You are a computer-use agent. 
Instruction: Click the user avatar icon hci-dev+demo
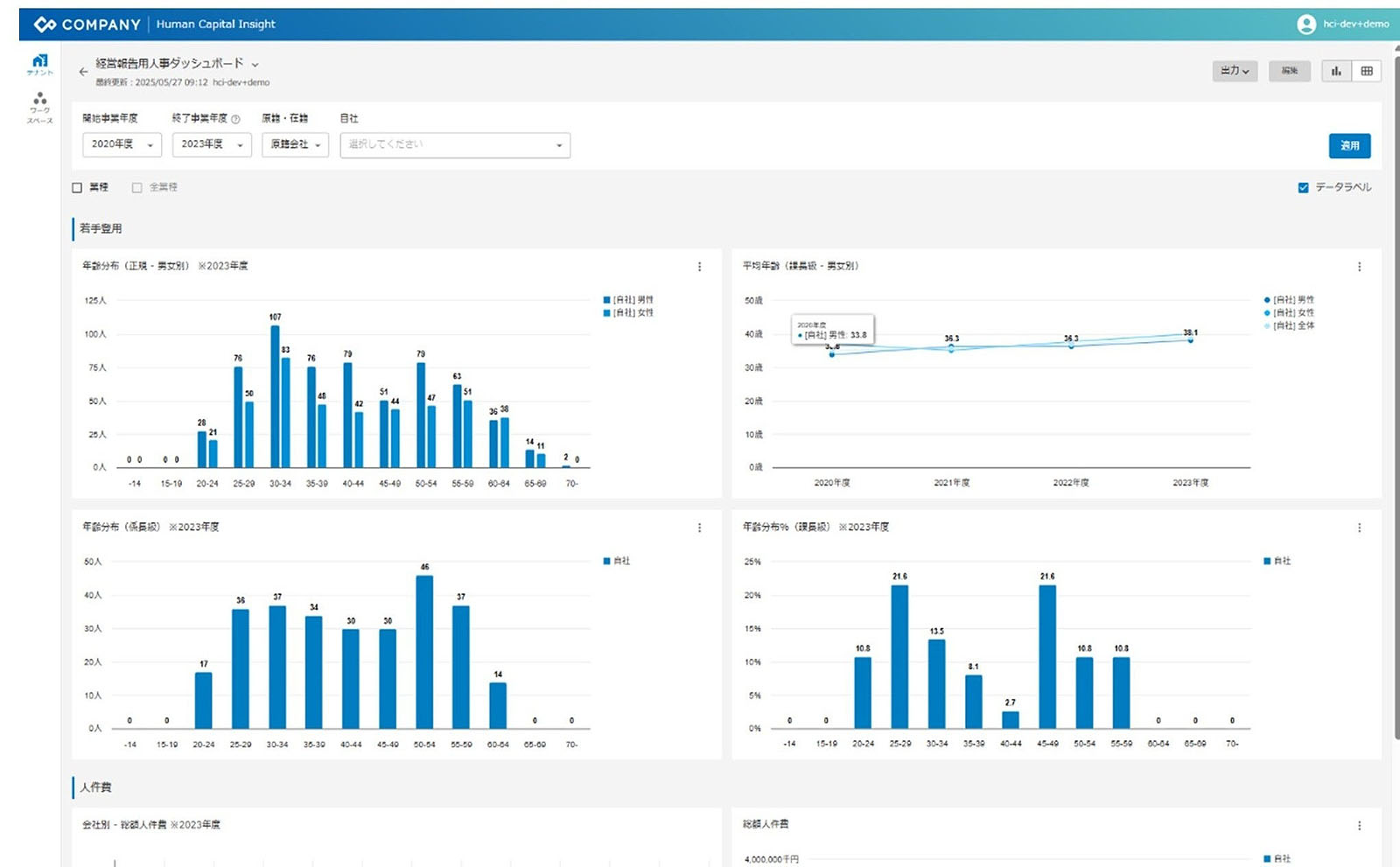[x=1306, y=24]
